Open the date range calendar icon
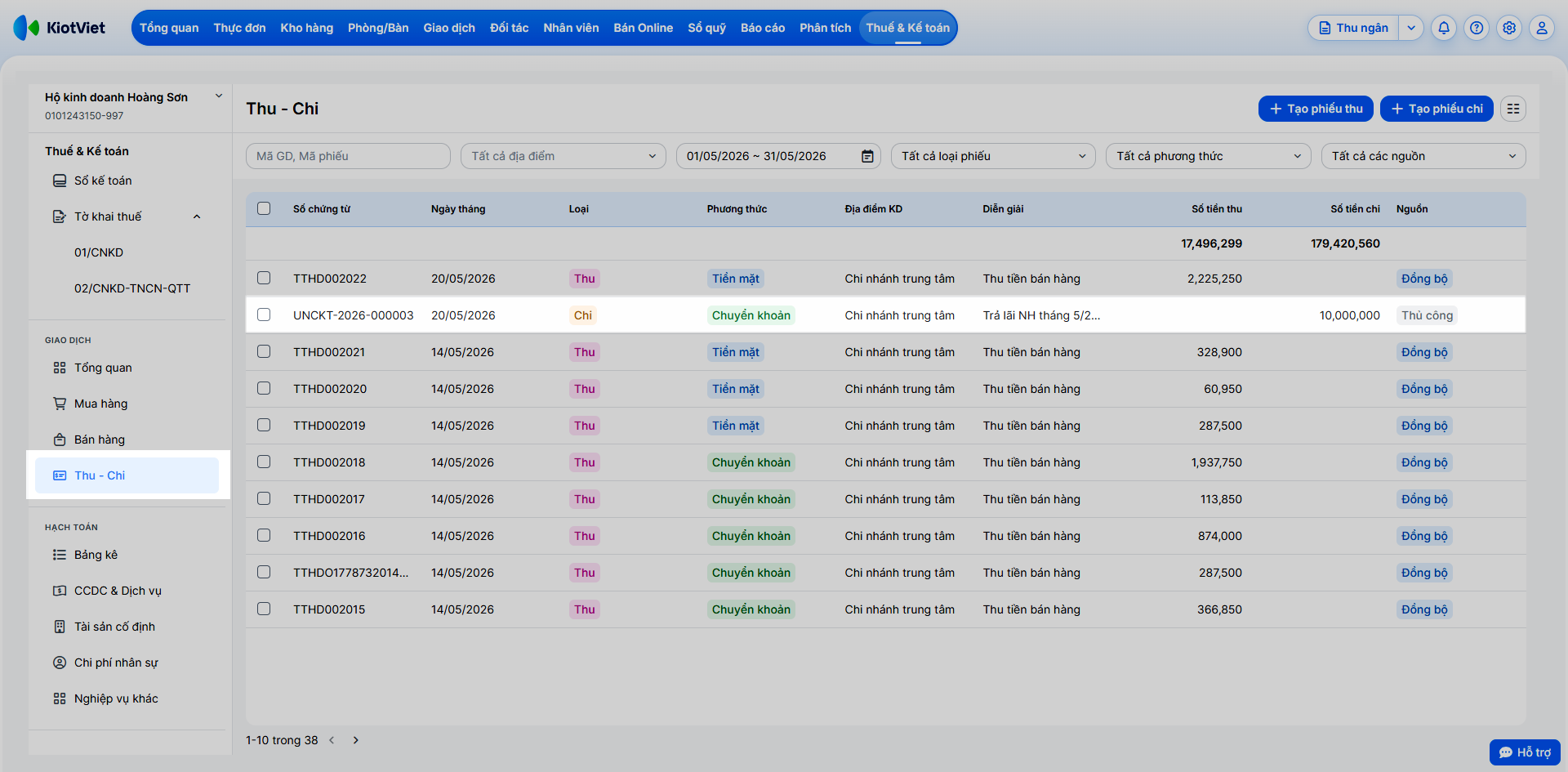Image resolution: width=1568 pixels, height=772 pixels. click(867, 156)
